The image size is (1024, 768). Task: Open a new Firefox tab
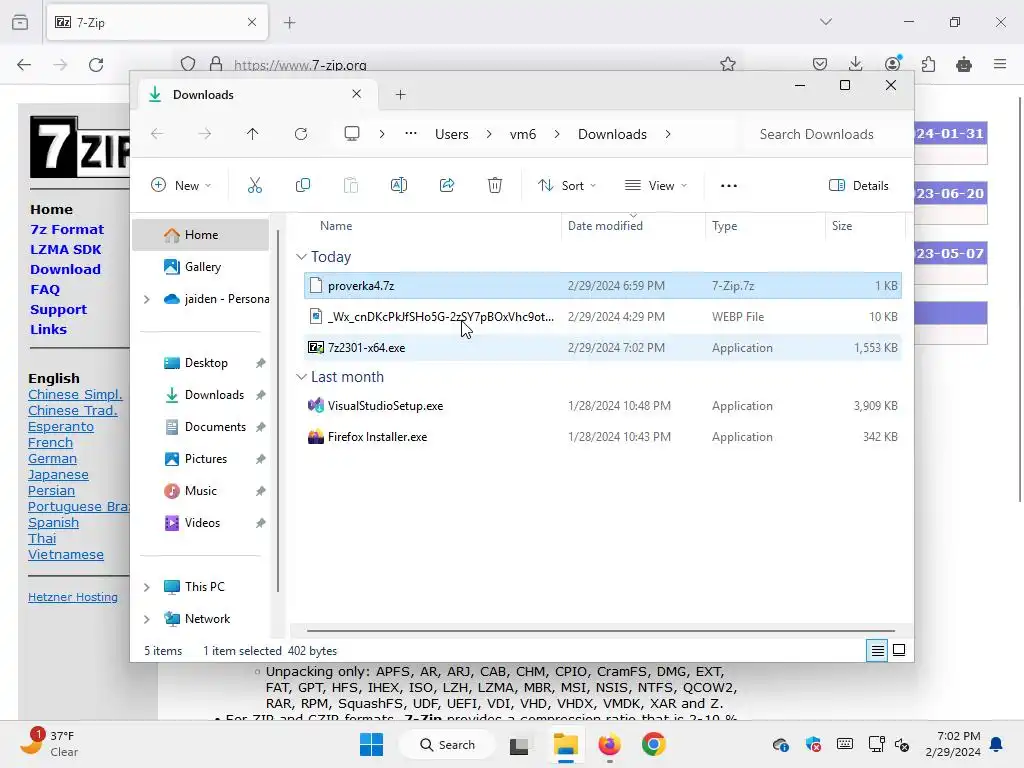[289, 23]
